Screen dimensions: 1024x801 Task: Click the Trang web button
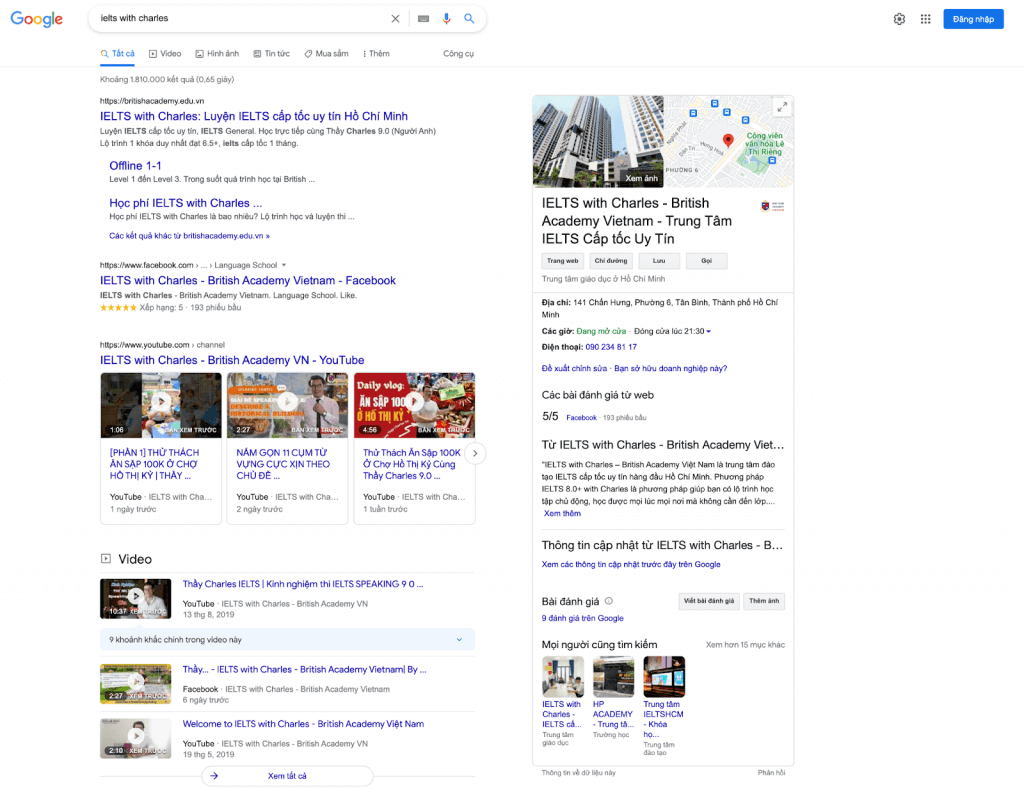click(x=562, y=261)
